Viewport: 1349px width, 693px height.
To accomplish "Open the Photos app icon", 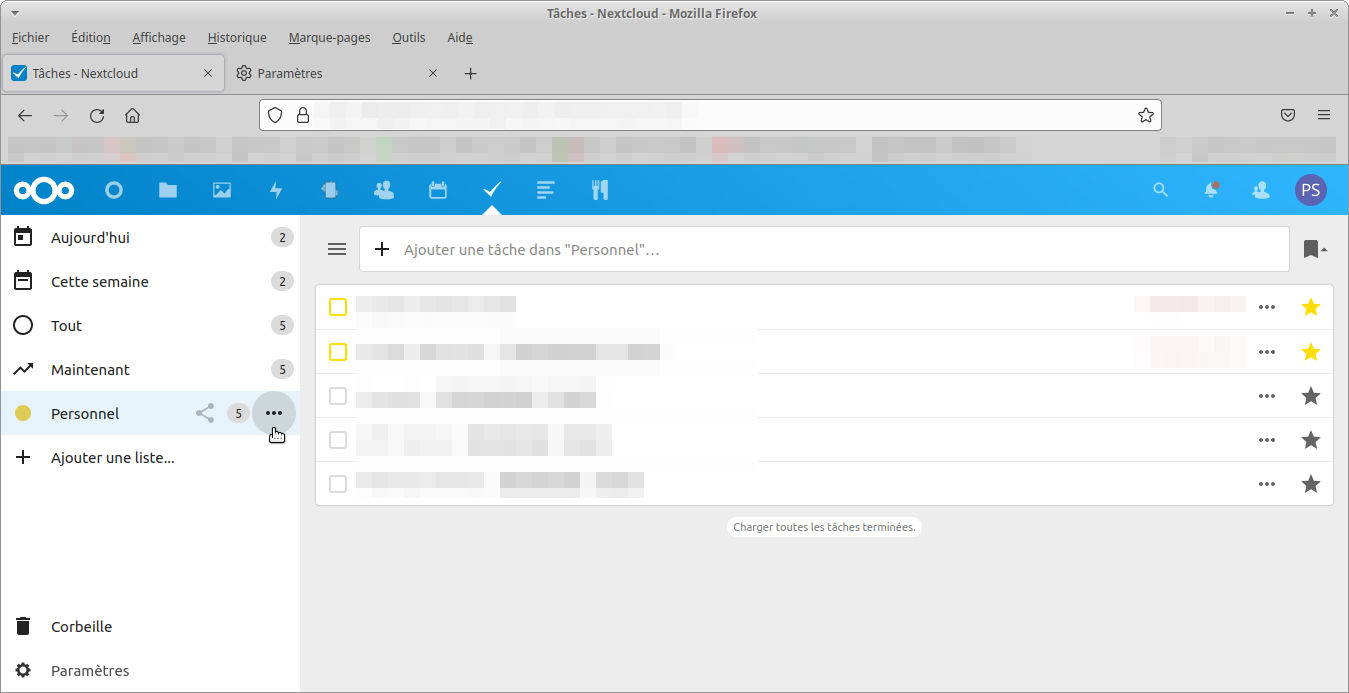I will click(222, 190).
